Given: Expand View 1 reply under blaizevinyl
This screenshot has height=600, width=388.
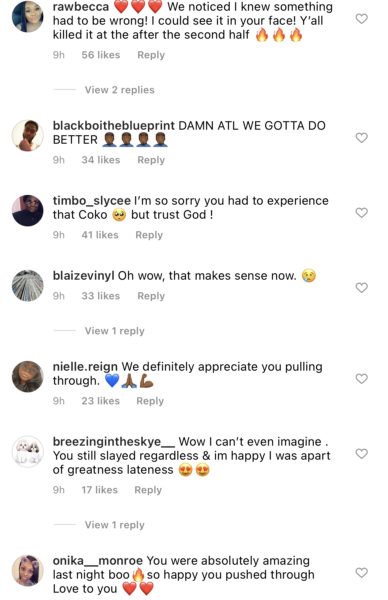Looking at the screenshot, I should point(114,331).
